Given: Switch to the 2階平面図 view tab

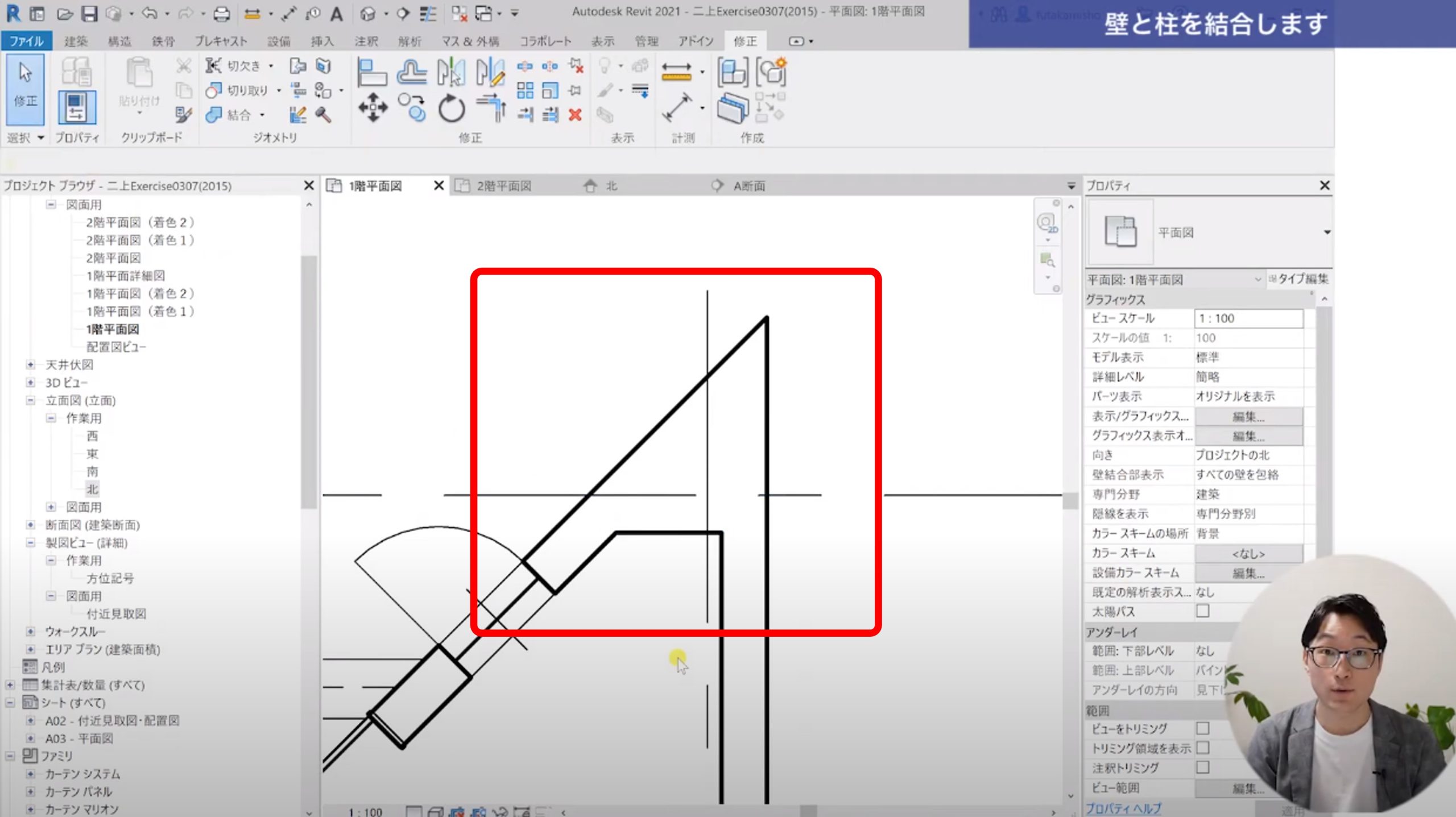Looking at the screenshot, I should [x=503, y=186].
